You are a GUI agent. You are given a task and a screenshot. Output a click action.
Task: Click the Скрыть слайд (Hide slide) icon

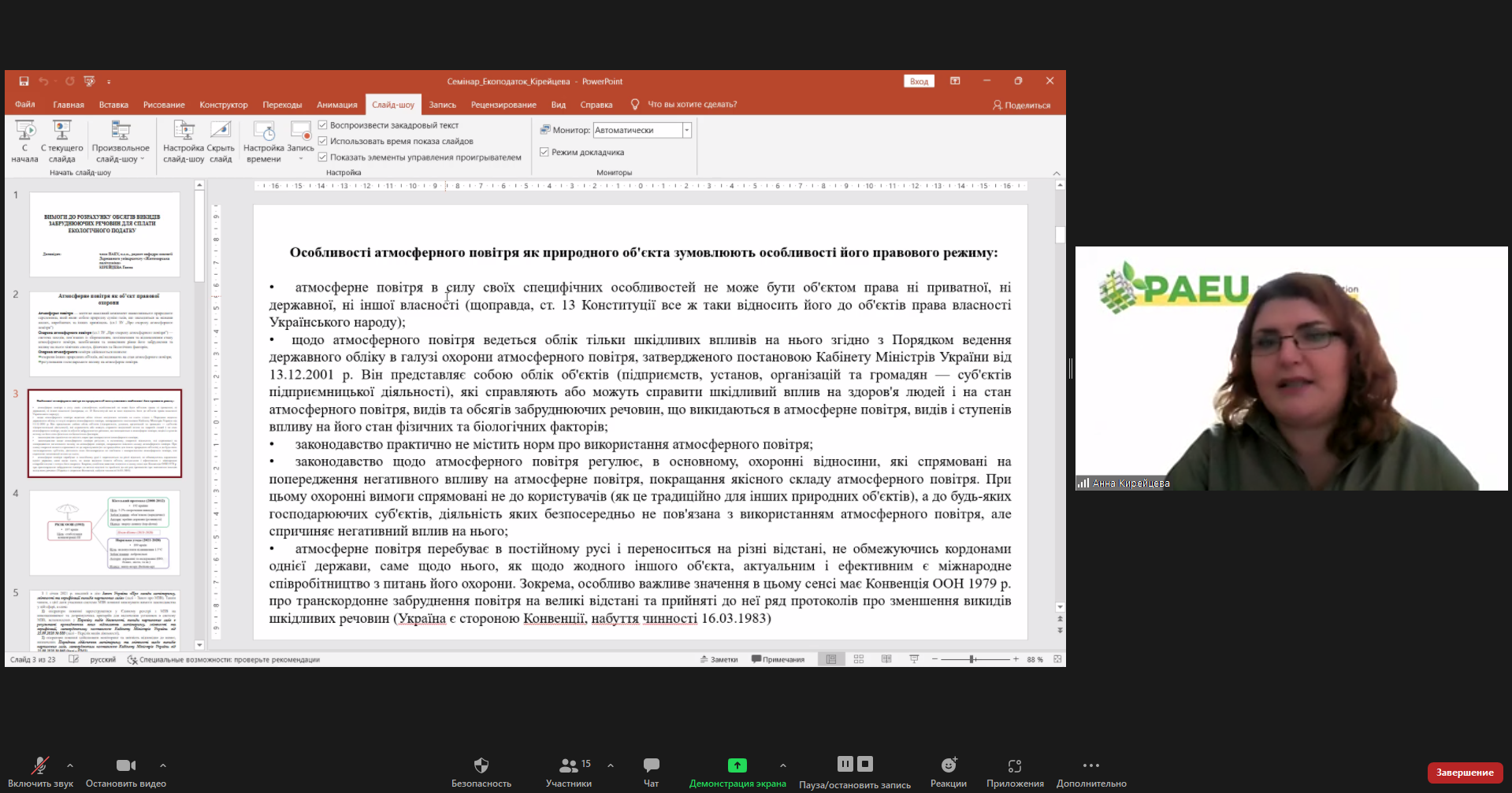(221, 132)
